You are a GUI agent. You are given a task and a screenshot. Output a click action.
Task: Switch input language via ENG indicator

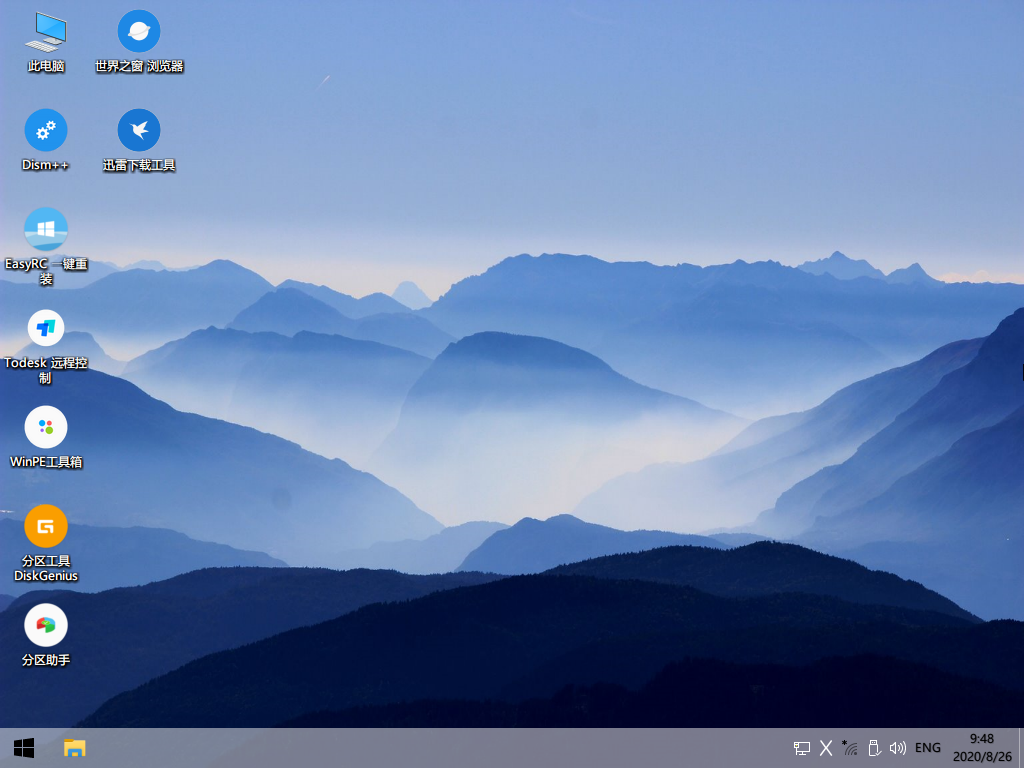928,748
